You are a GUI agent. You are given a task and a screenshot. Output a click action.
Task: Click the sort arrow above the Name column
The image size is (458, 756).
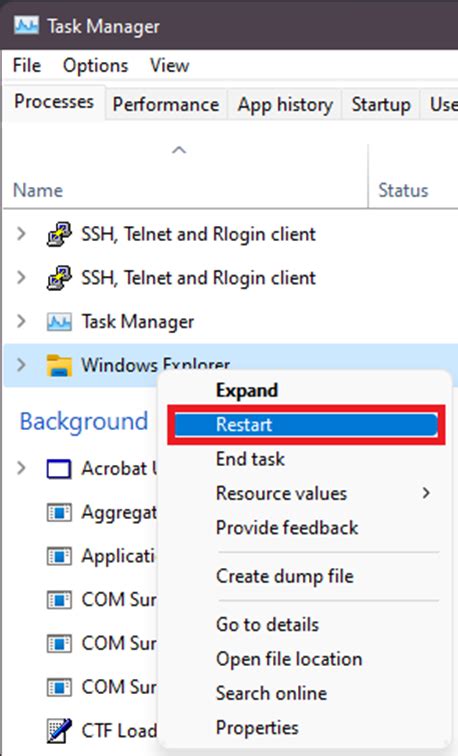point(179,150)
